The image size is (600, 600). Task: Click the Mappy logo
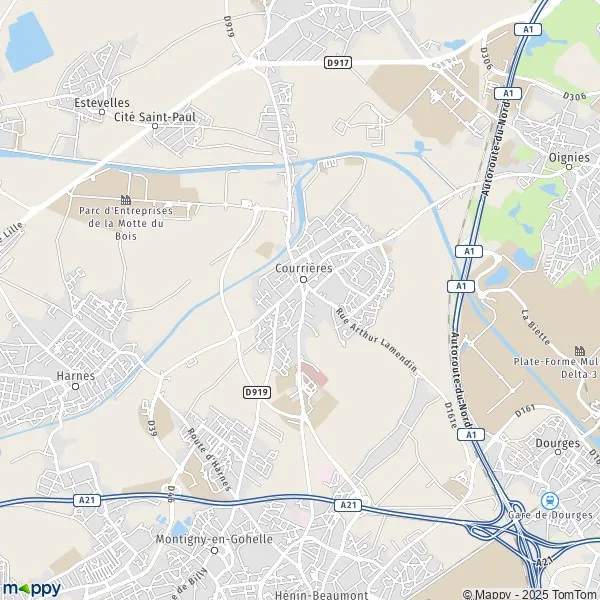coord(31,589)
